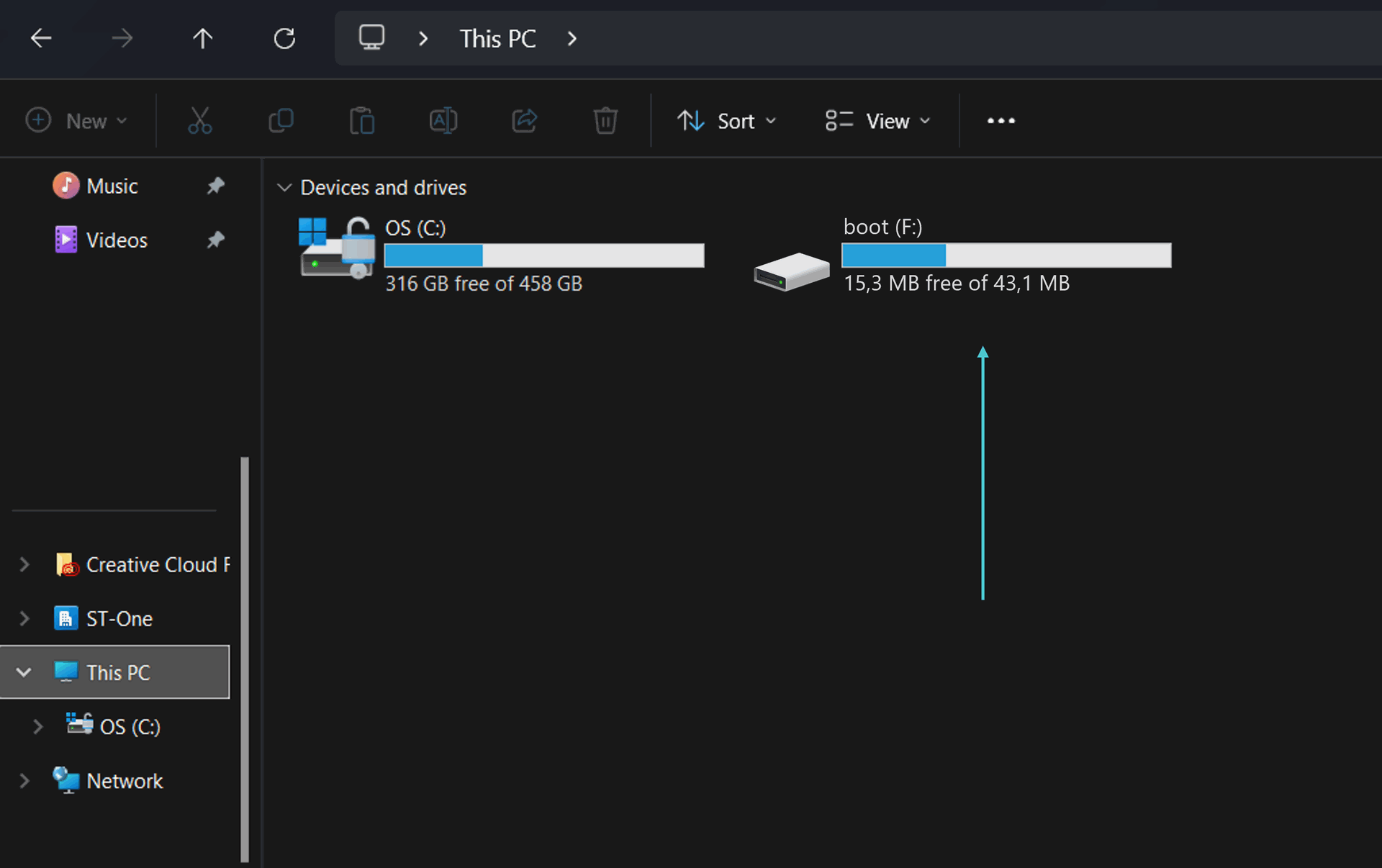Open the View options dropdown
Image resolution: width=1382 pixels, height=868 pixels.
pos(878,120)
